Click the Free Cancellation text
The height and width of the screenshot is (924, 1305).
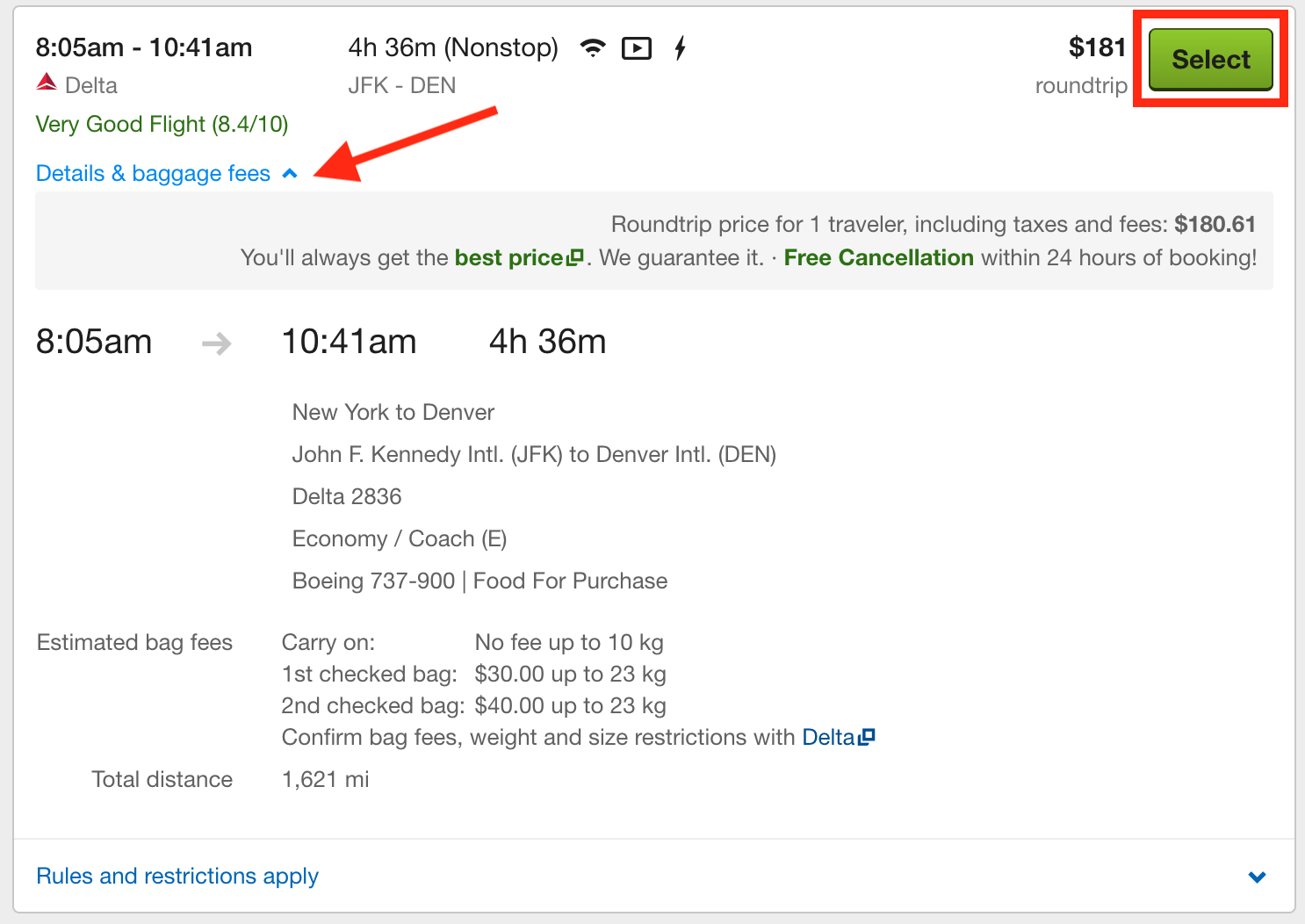click(878, 257)
